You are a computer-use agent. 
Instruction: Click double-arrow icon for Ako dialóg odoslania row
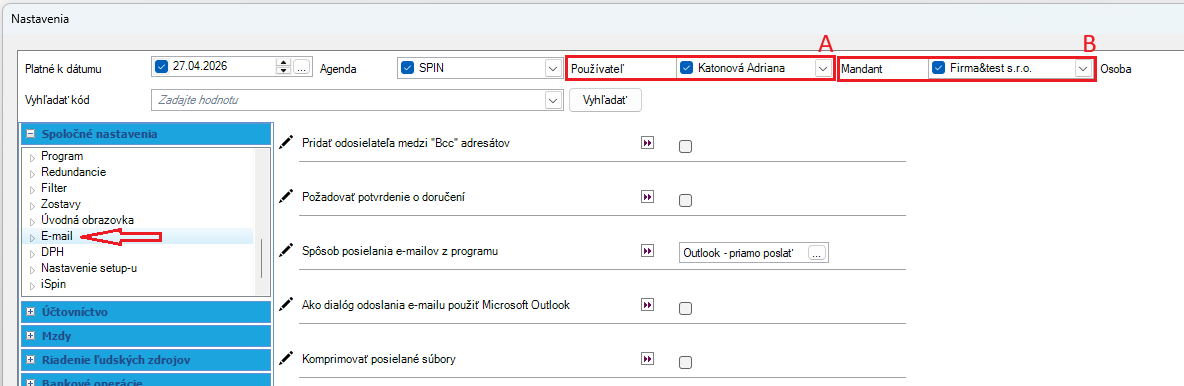(x=646, y=304)
